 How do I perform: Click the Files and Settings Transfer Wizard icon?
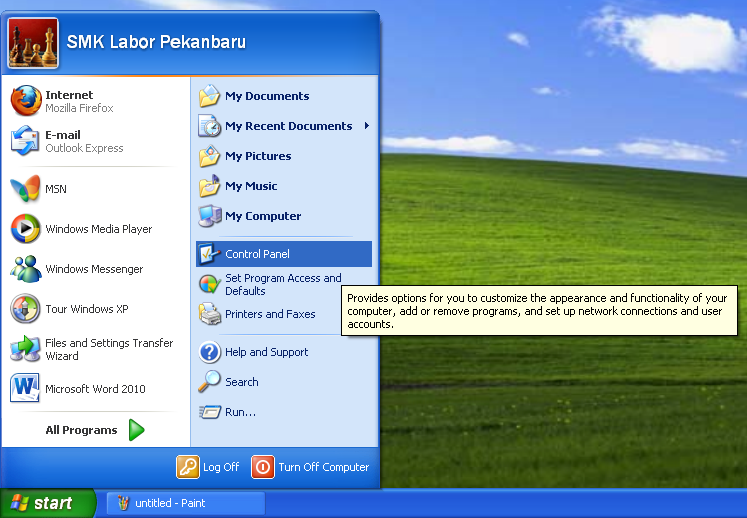[x=25, y=349]
